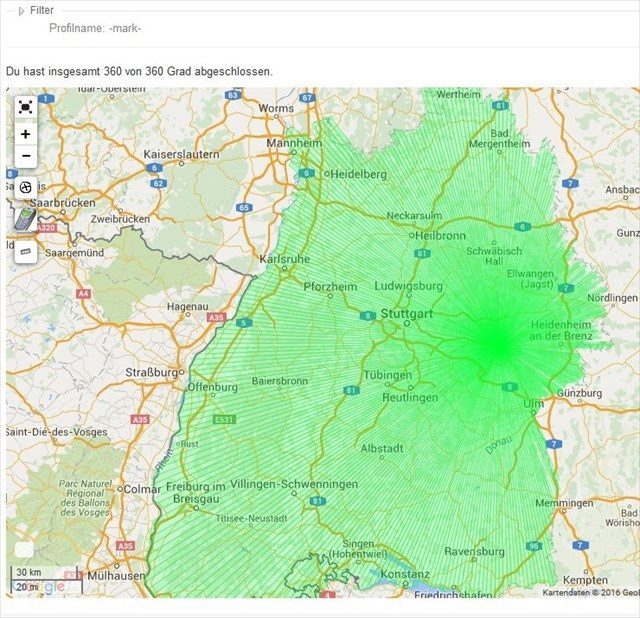
Task: Click the A4 road shield
Action: (83, 293)
